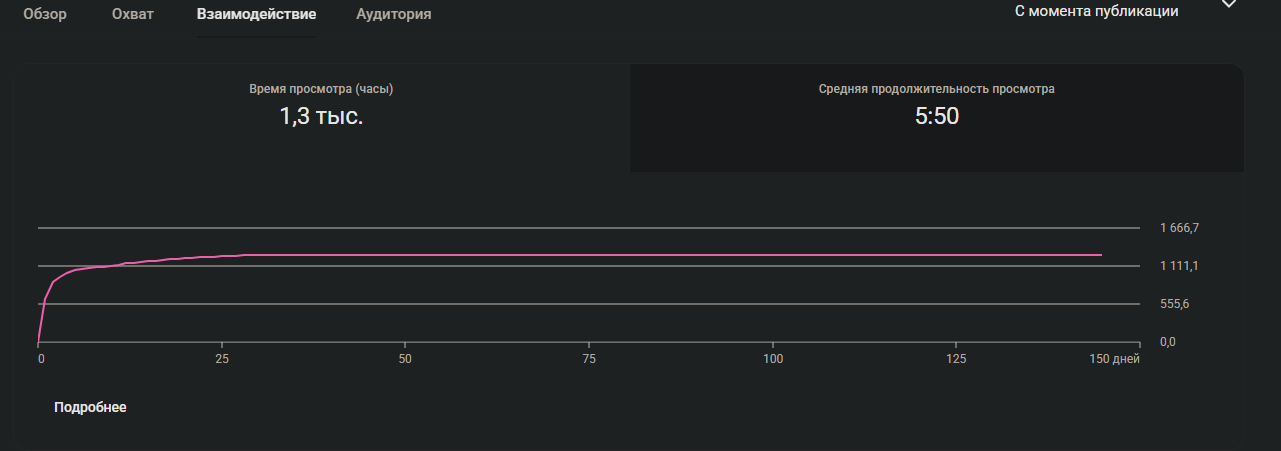Click the 'Подробнее' link below the chart

tap(90, 408)
